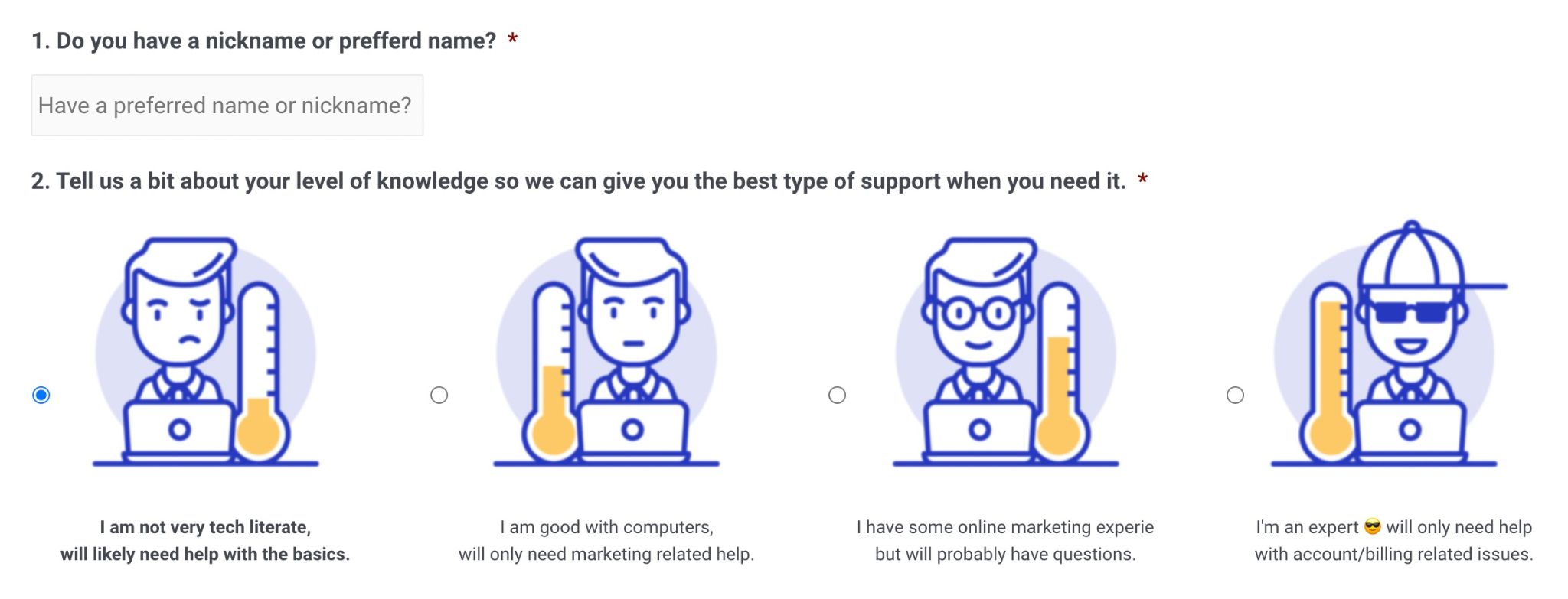Click the question 2 level of knowledge heading
Image resolution: width=1568 pixels, height=599 pixels.
pos(578,181)
